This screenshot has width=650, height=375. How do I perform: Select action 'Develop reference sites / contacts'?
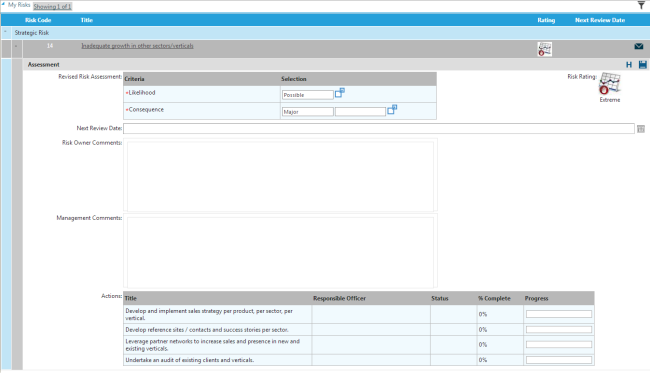[207, 330]
